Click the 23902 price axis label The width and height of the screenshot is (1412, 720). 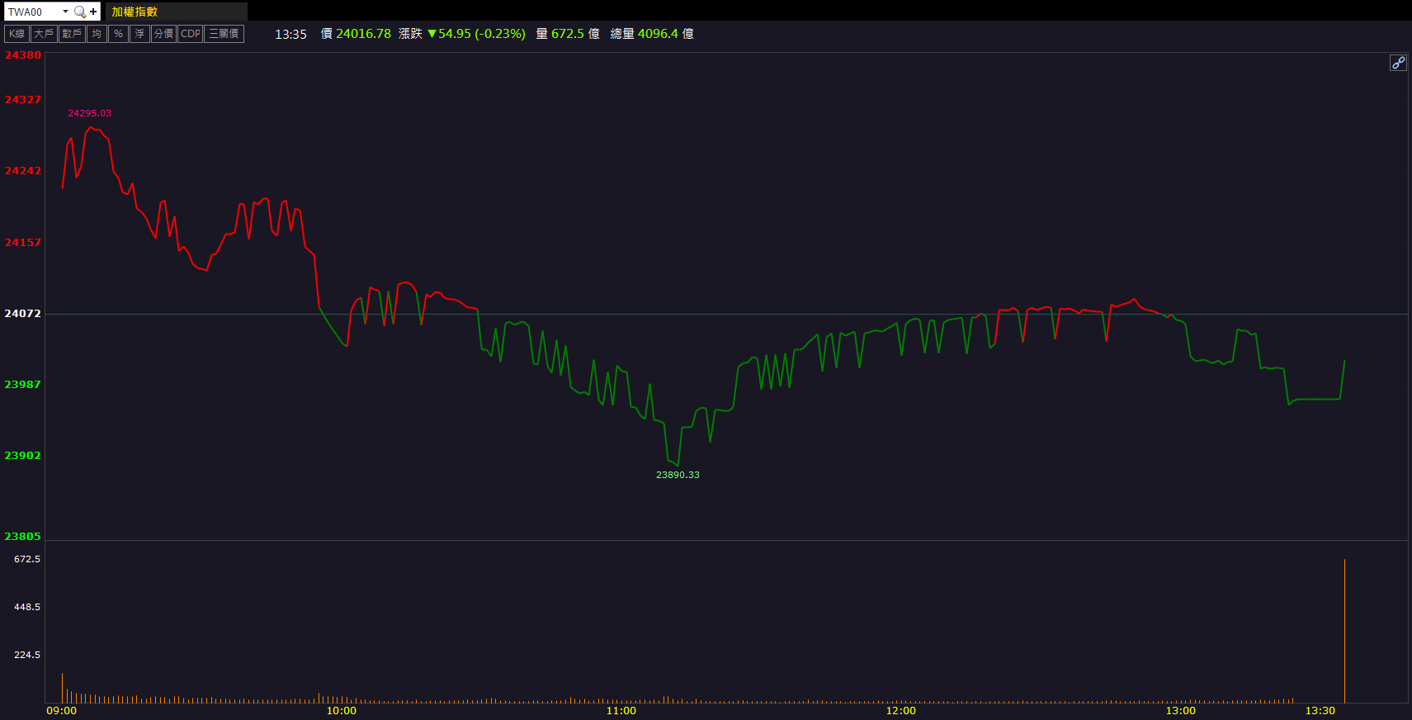(23, 455)
